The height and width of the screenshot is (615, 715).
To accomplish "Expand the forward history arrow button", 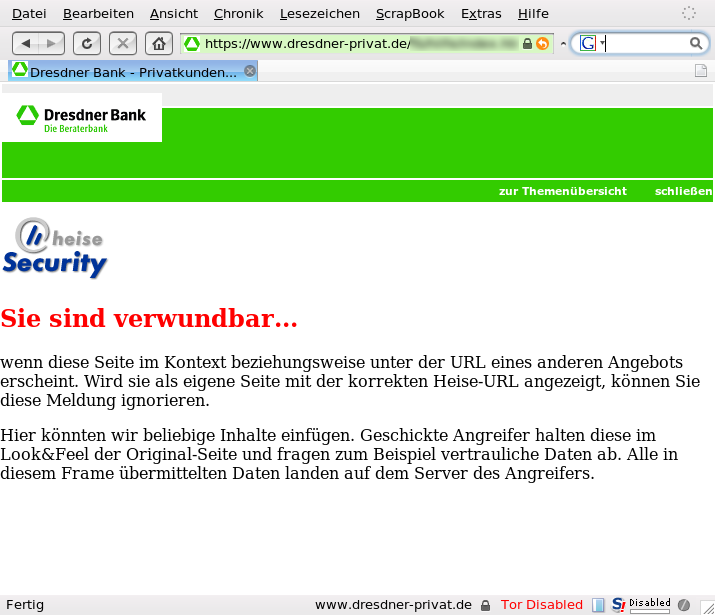I will [52, 43].
